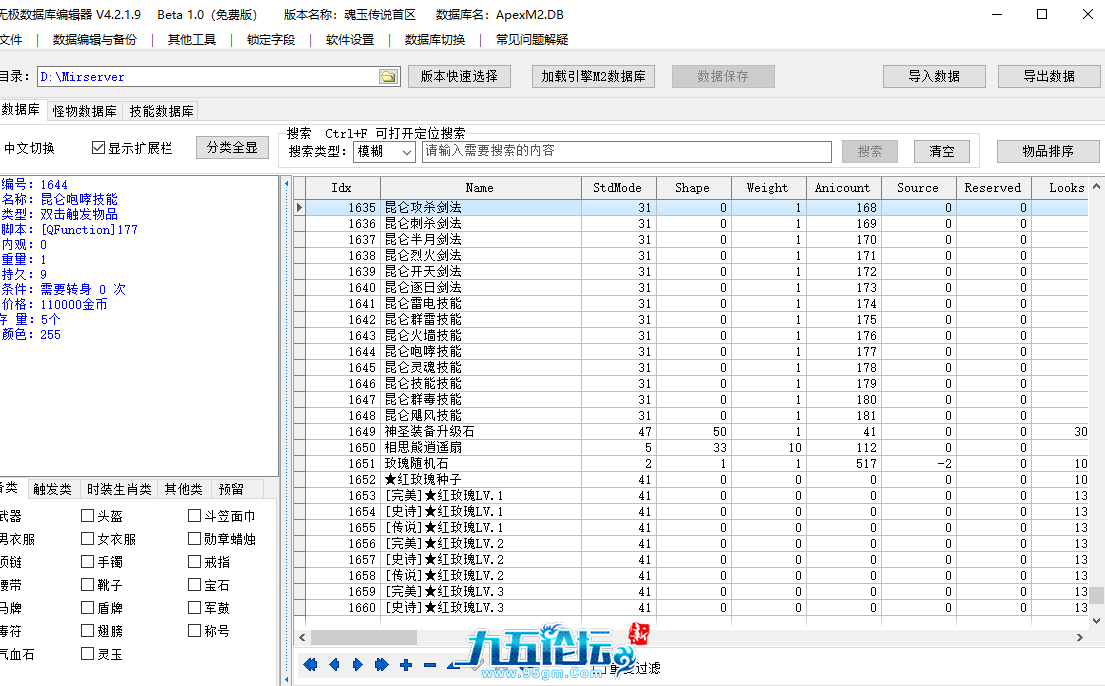The width and height of the screenshot is (1105, 686).
Task: Enable the 头盔 category checkbox
Action: (88, 516)
